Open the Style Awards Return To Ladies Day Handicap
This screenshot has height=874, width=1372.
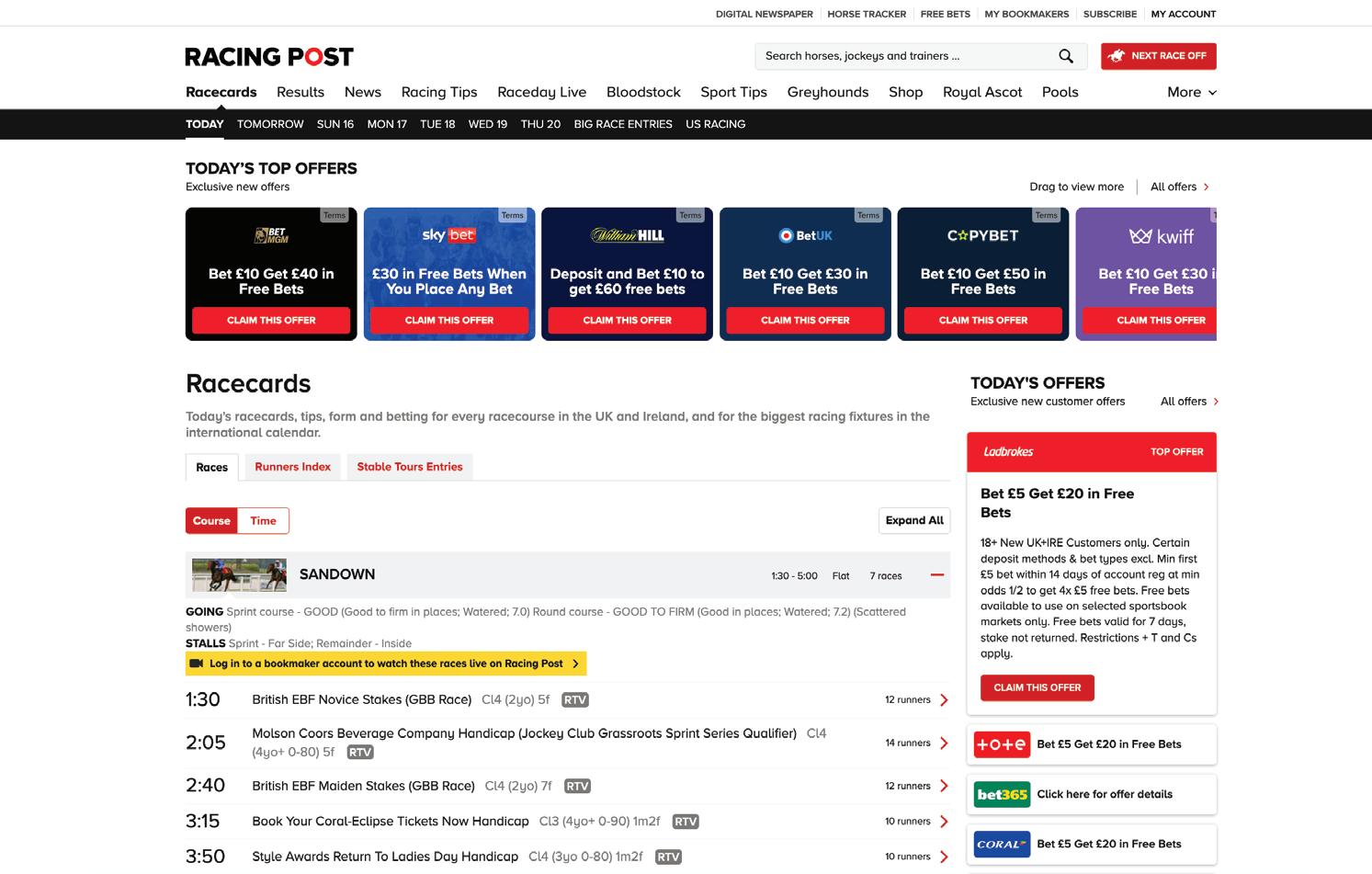click(x=385, y=857)
